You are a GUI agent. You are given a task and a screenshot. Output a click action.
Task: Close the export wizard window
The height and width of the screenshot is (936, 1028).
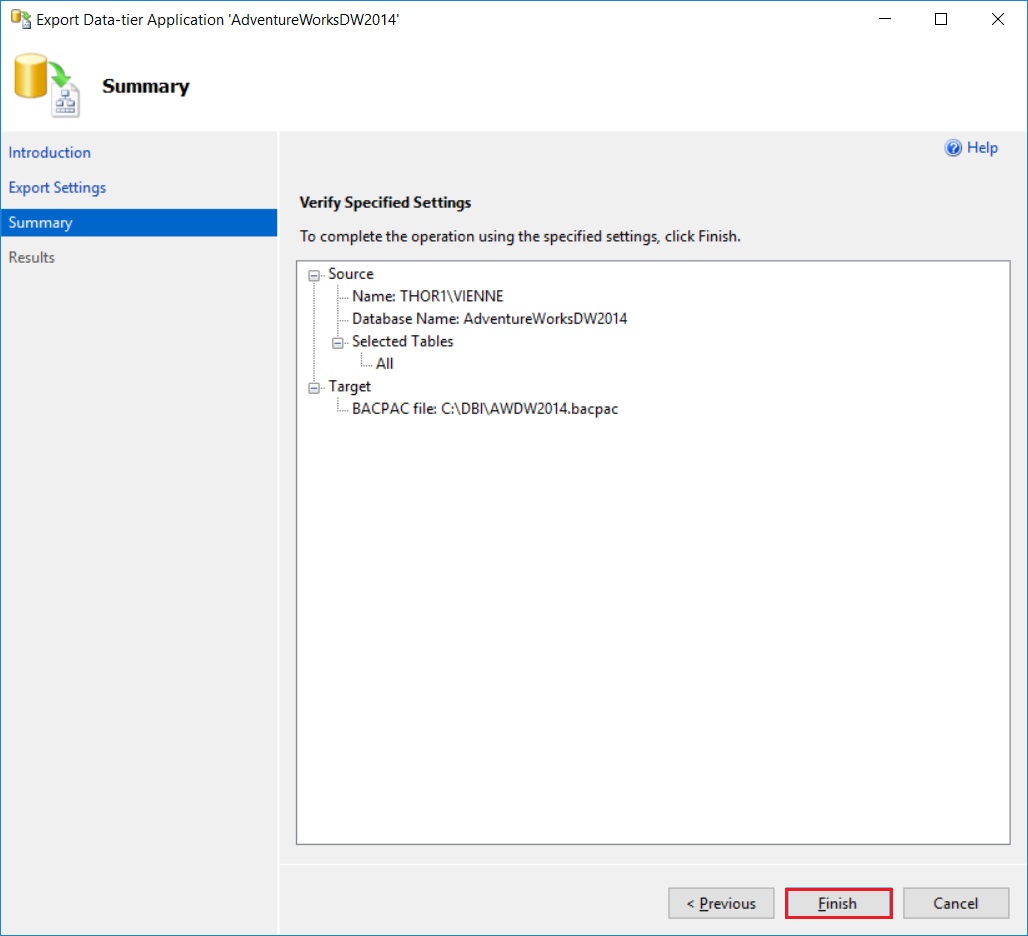(x=997, y=19)
